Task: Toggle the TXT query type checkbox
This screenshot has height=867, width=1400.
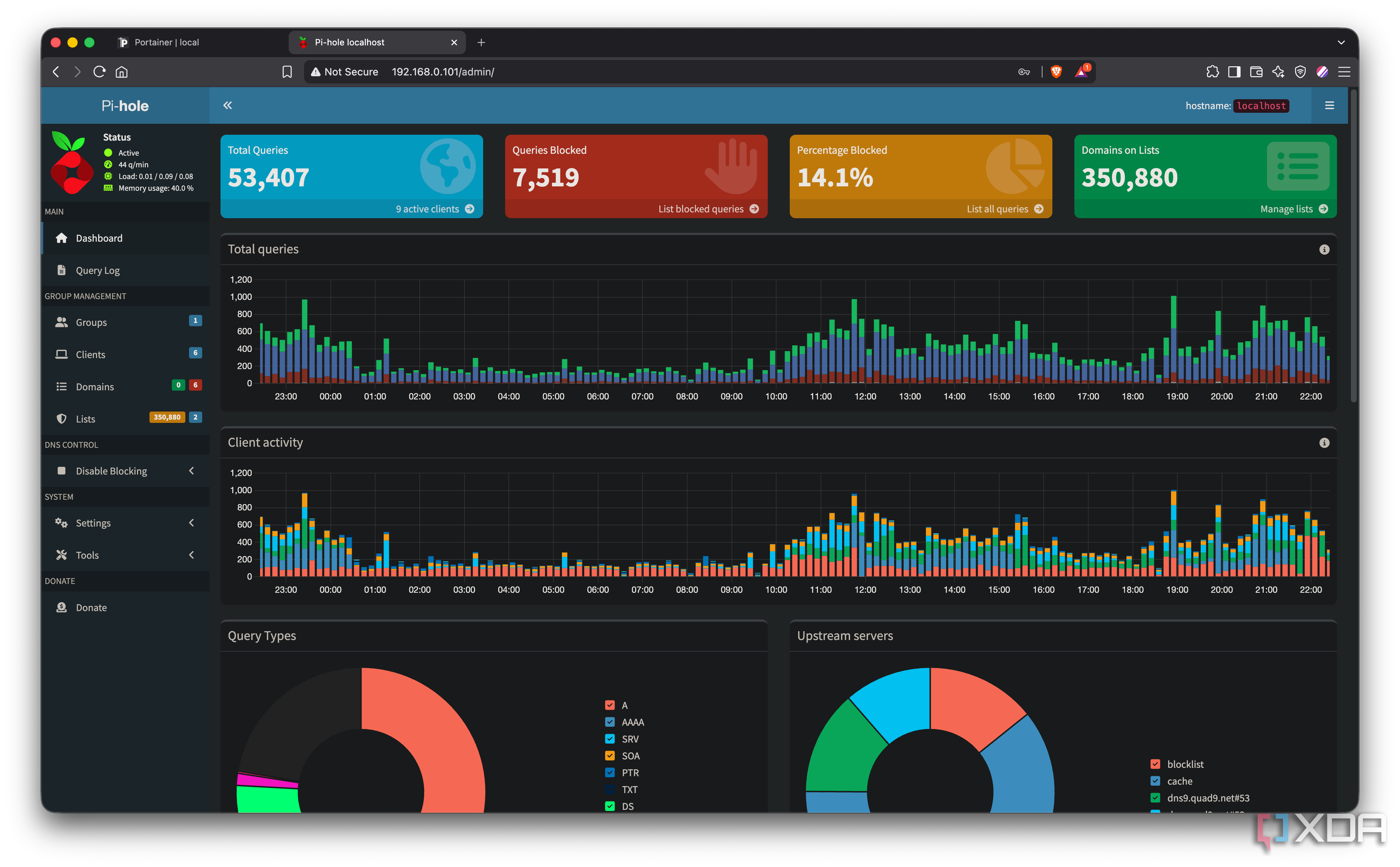Action: point(610,789)
